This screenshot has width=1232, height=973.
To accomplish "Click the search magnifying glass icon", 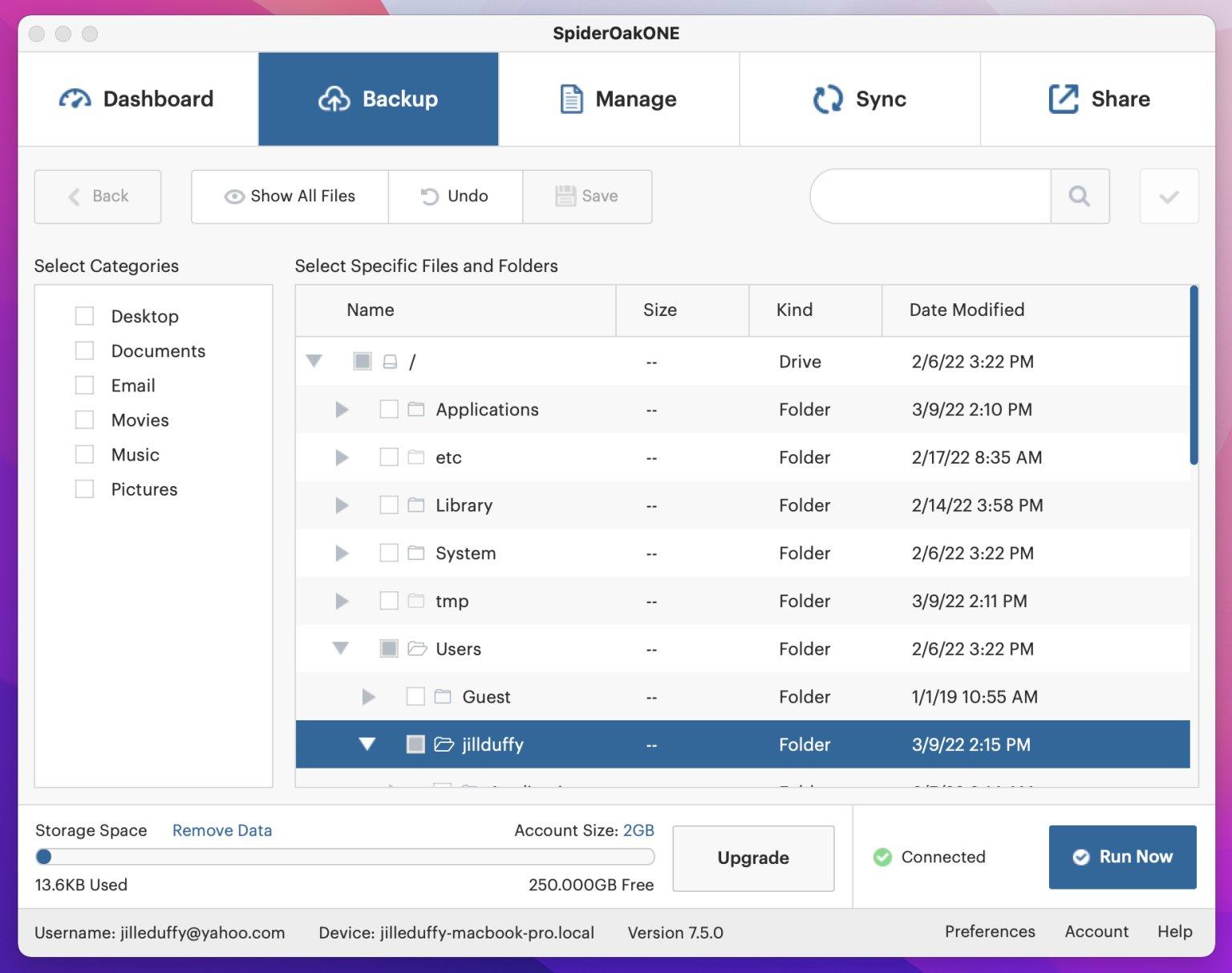I will [x=1080, y=196].
